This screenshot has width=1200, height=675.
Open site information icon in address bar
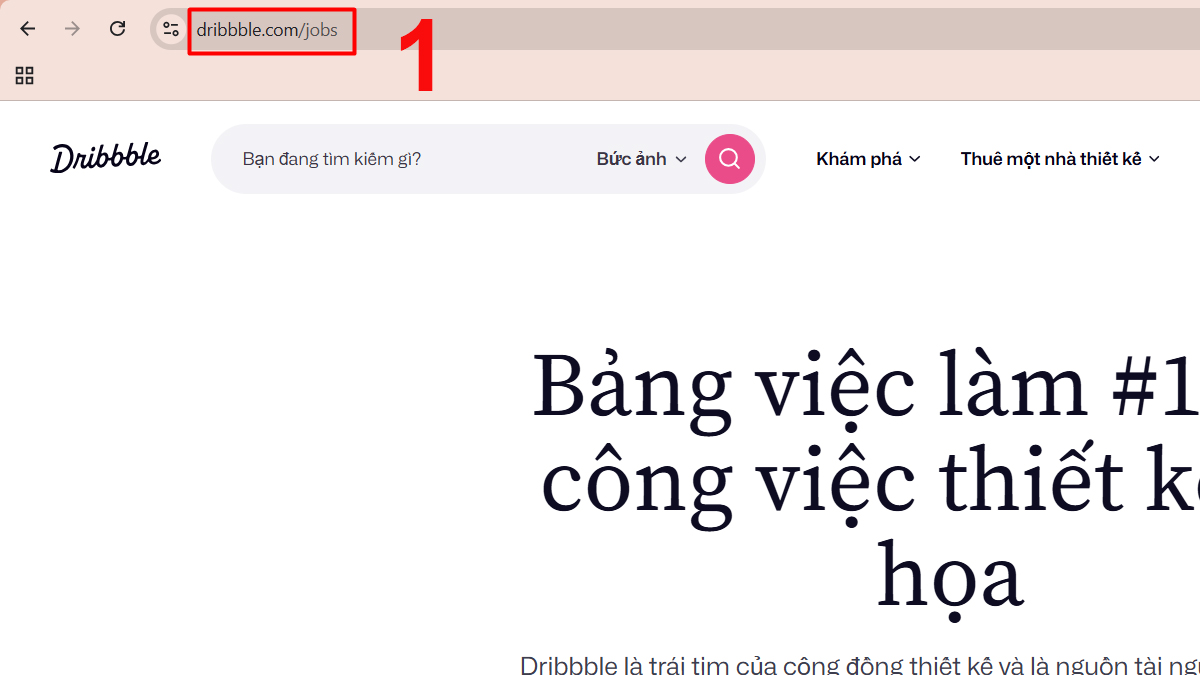coord(170,29)
